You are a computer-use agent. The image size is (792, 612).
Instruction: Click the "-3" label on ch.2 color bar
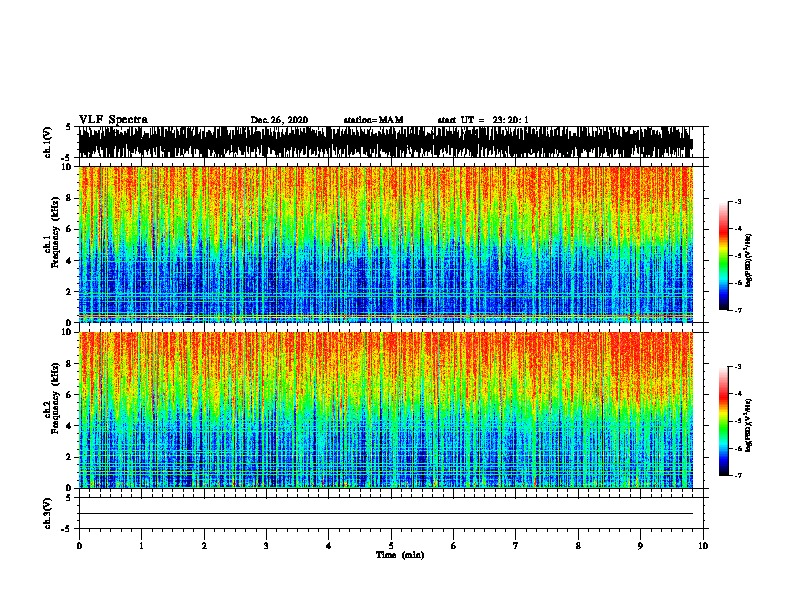(x=737, y=367)
